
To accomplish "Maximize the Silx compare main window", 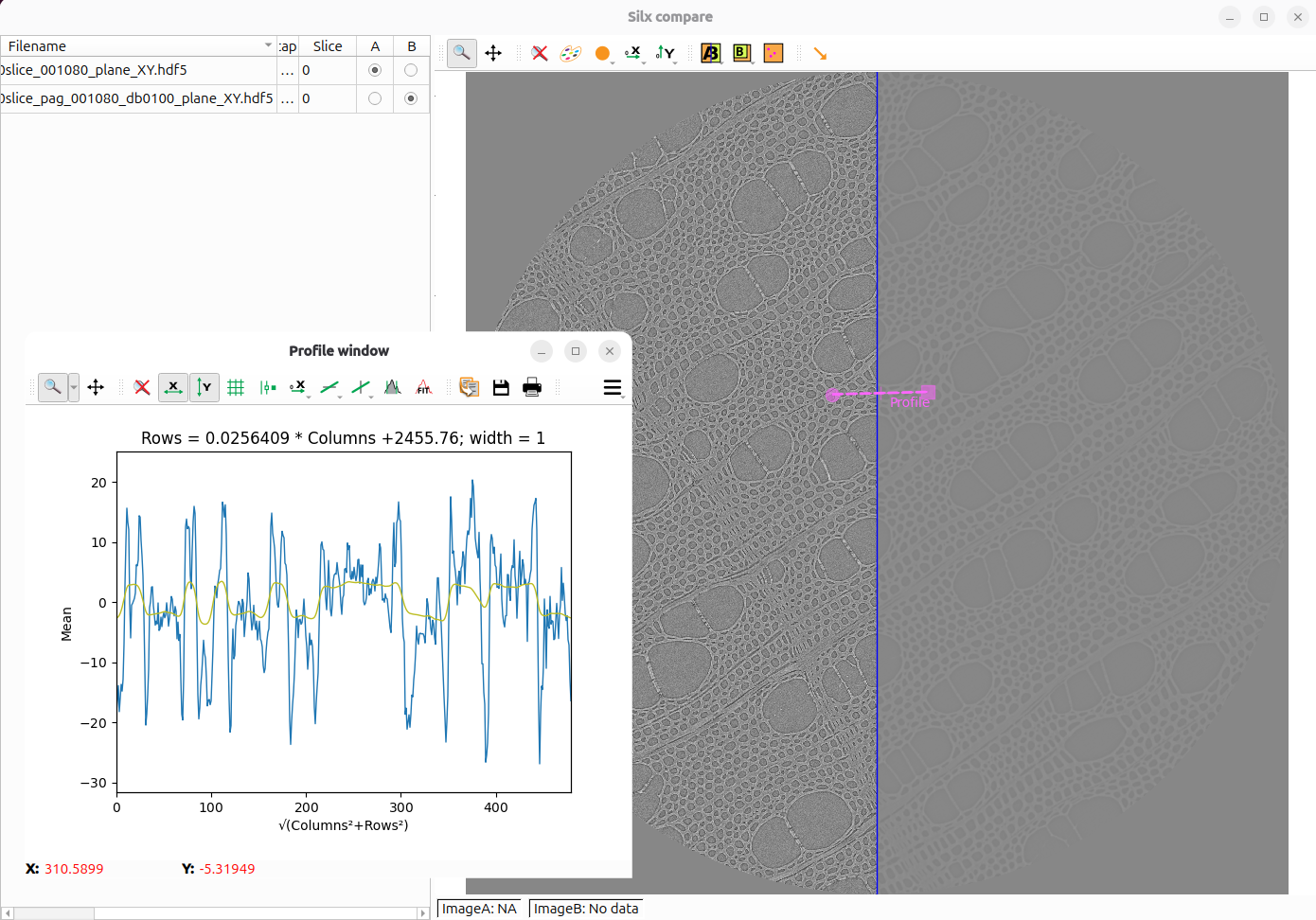I will (x=1264, y=17).
